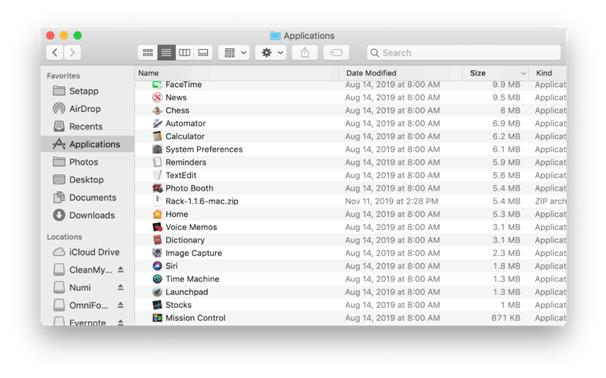Viewport: 606px width, 378px height.
Task: Eject the Numi volume
Action: (x=121, y=288)
